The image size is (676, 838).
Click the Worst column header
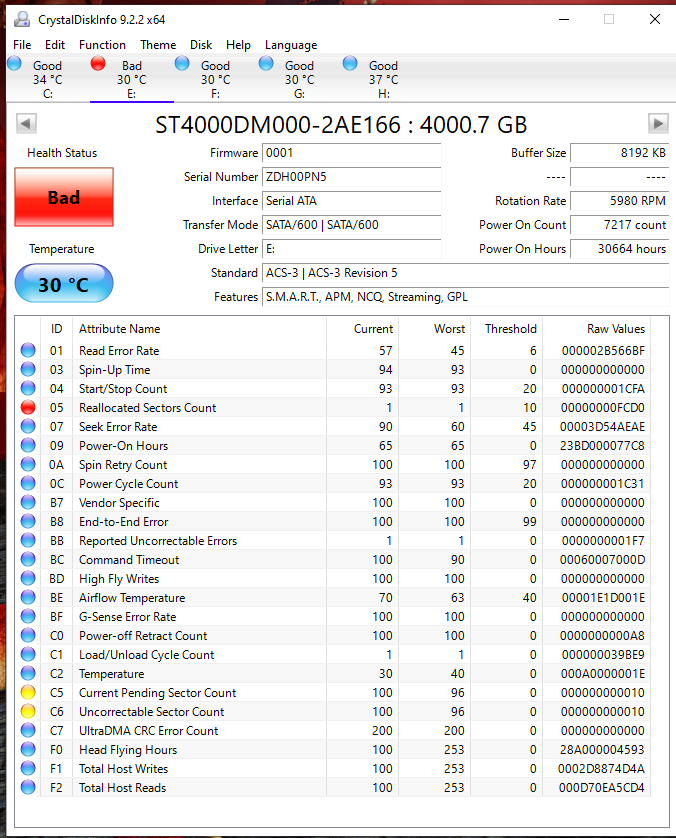pos(434,329)
